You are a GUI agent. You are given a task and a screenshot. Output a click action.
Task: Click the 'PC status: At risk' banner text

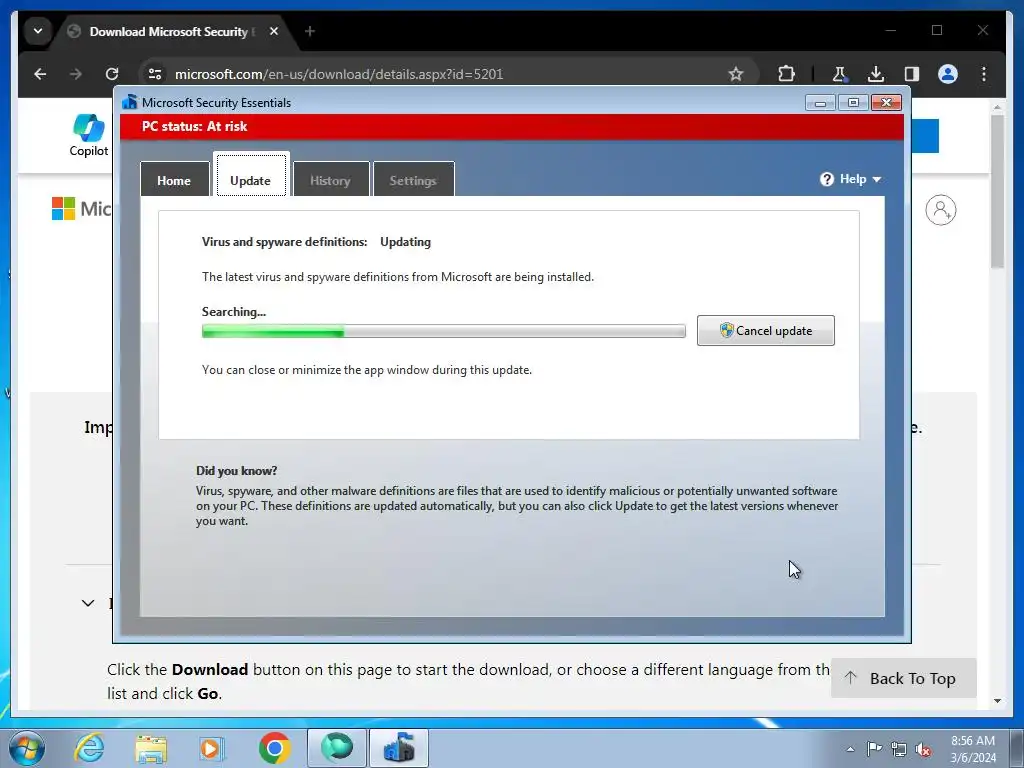click(195, 127)
